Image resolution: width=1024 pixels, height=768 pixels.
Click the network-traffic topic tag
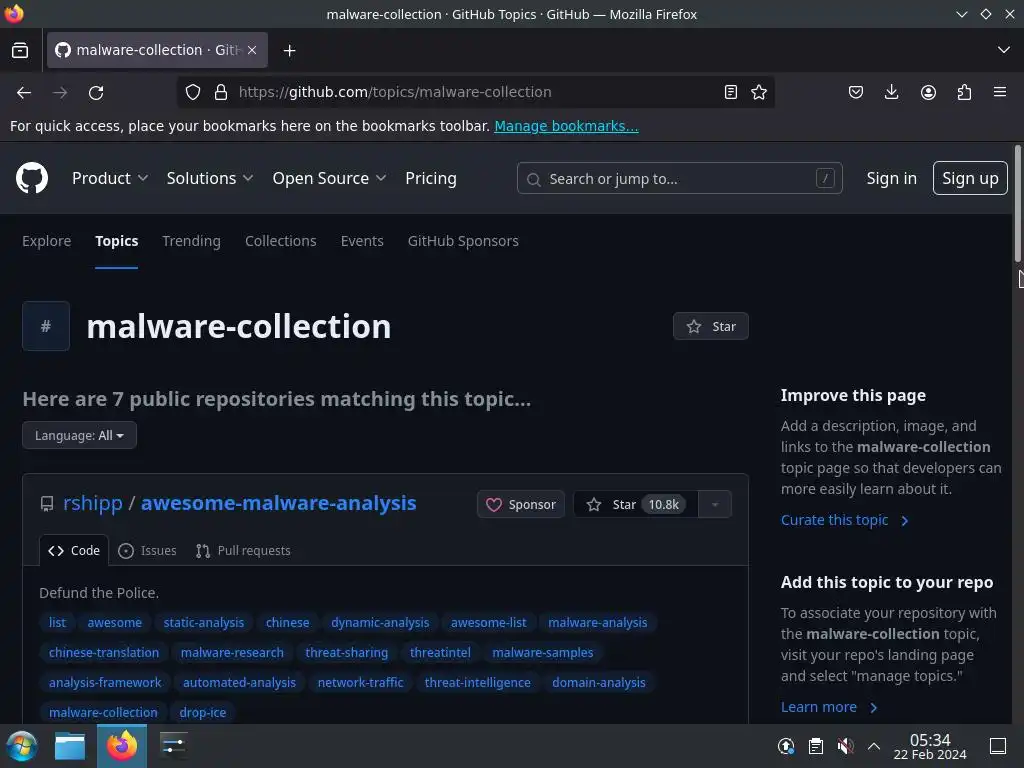(x=360, y=682)
